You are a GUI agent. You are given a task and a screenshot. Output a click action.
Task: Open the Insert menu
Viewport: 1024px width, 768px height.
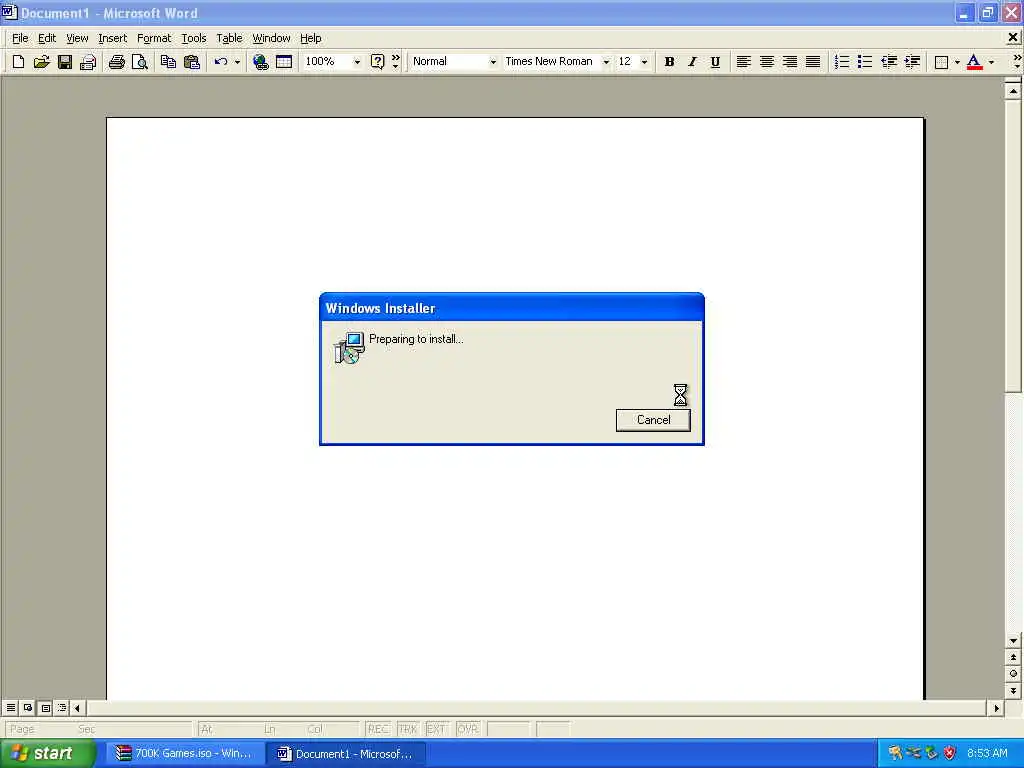(x=112, y=39)
